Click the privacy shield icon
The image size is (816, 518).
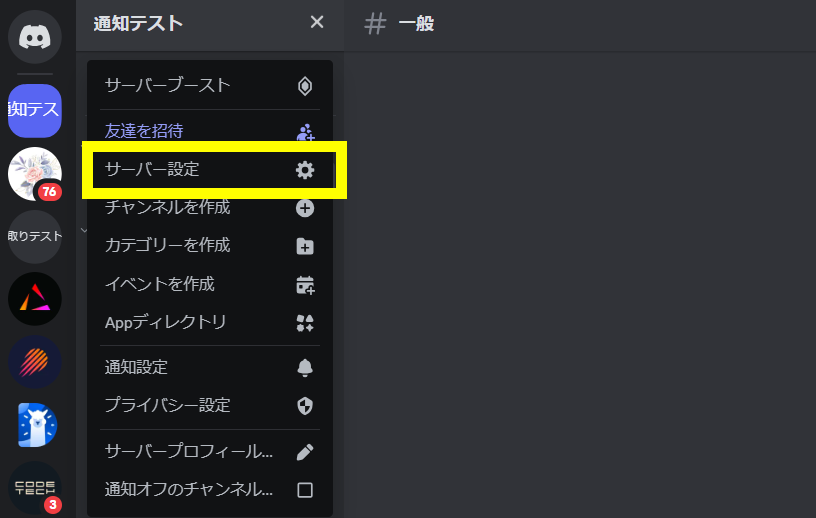click(x=305, y=406)
